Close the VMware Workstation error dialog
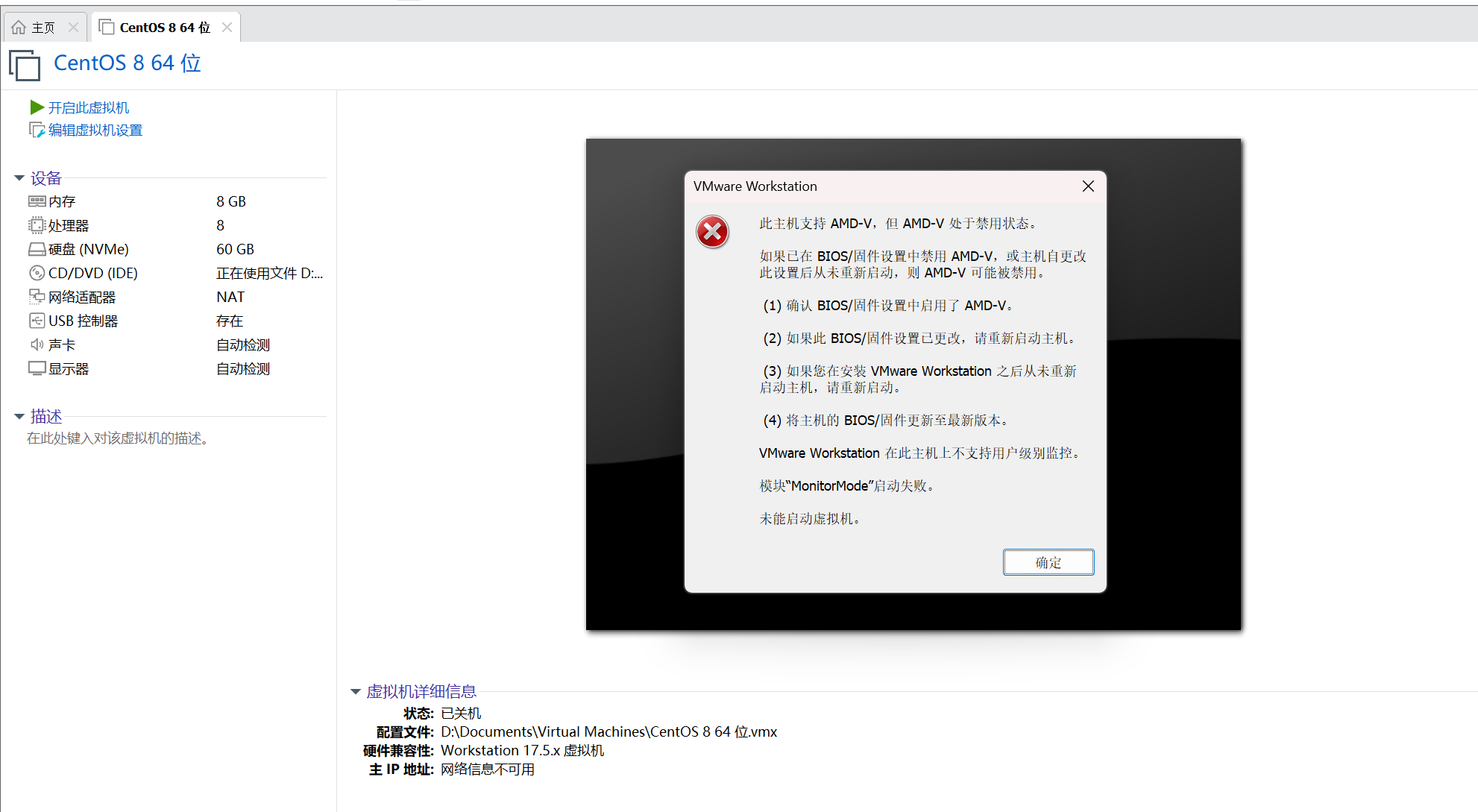The height and width of the screenshot is (812, 1478). point(1088,186)
